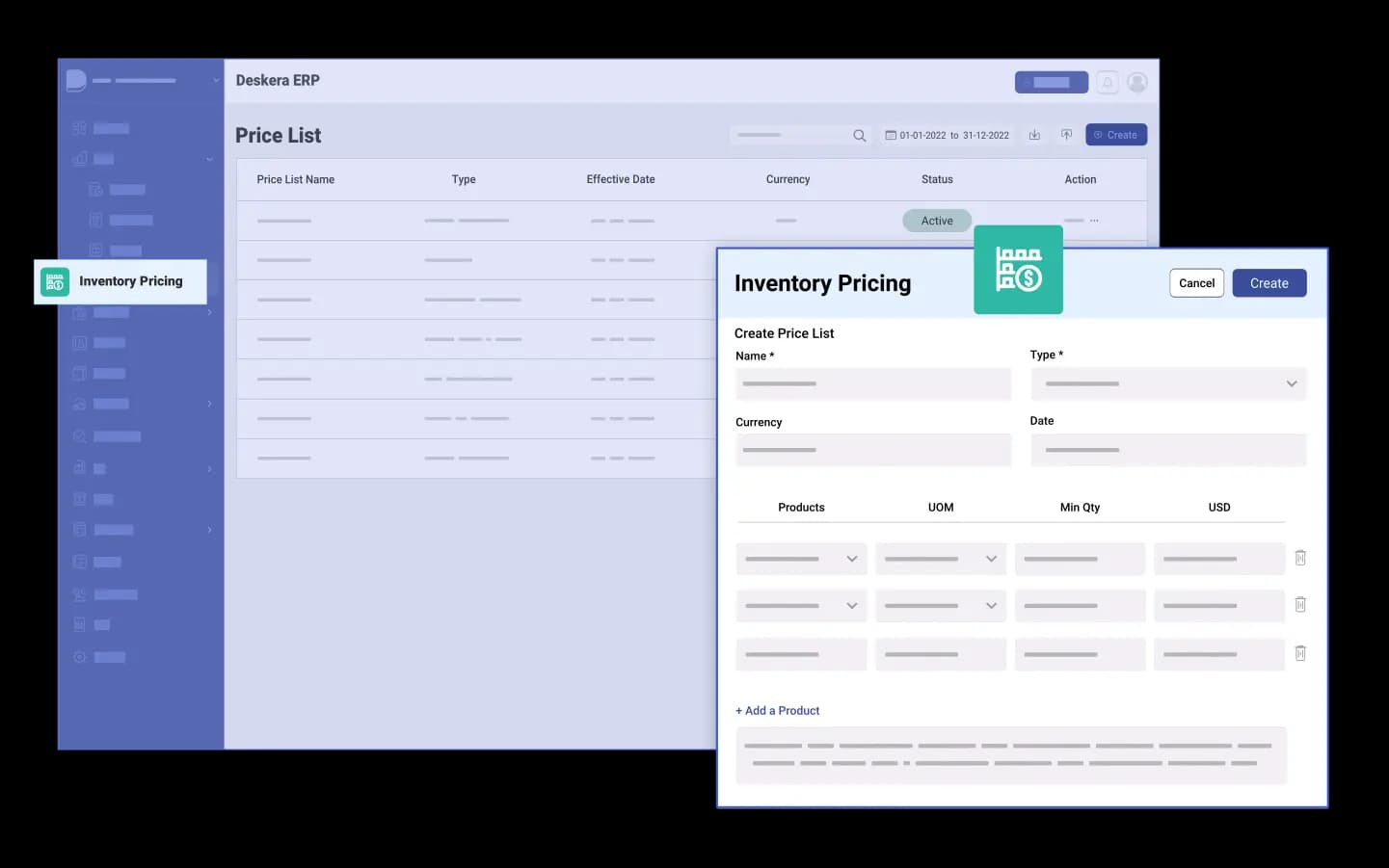The width and height of the screenshot is (1389, 868).
Task: Open the user profile avatar
Action: 1137,83
